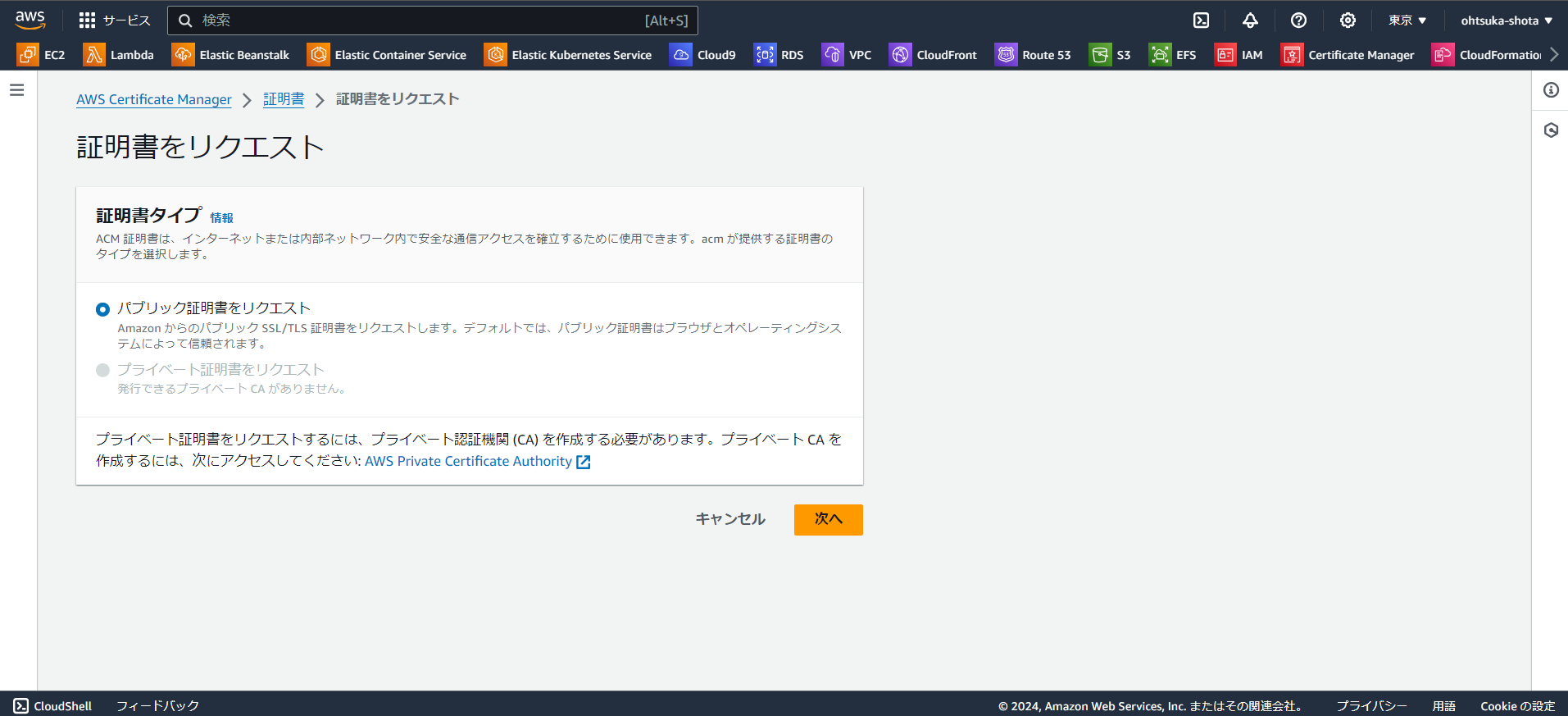Open CloudShell terminal icon in top bar
The image size is (1568, 716).
(1201, 21)
